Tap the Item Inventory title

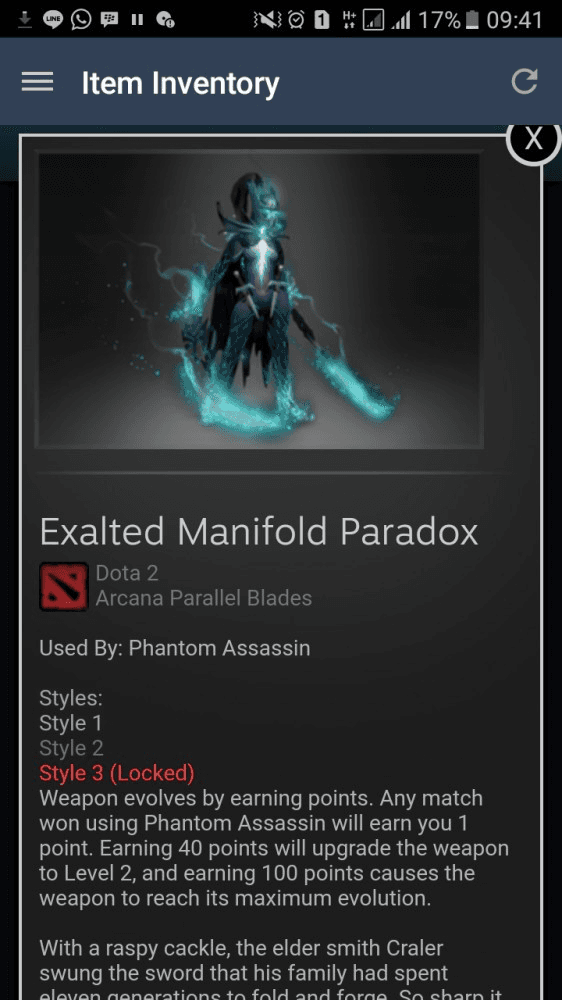181,84
